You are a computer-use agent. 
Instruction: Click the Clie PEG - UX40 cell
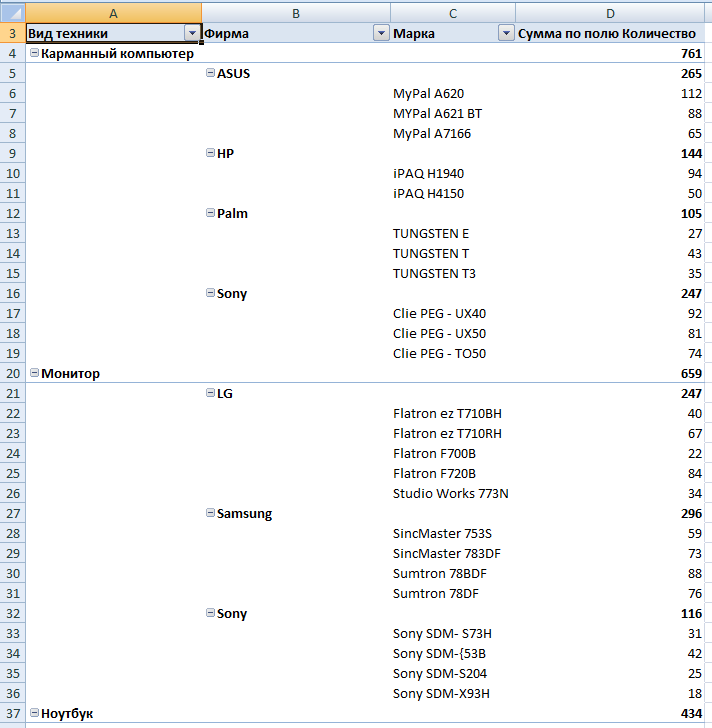453,313
